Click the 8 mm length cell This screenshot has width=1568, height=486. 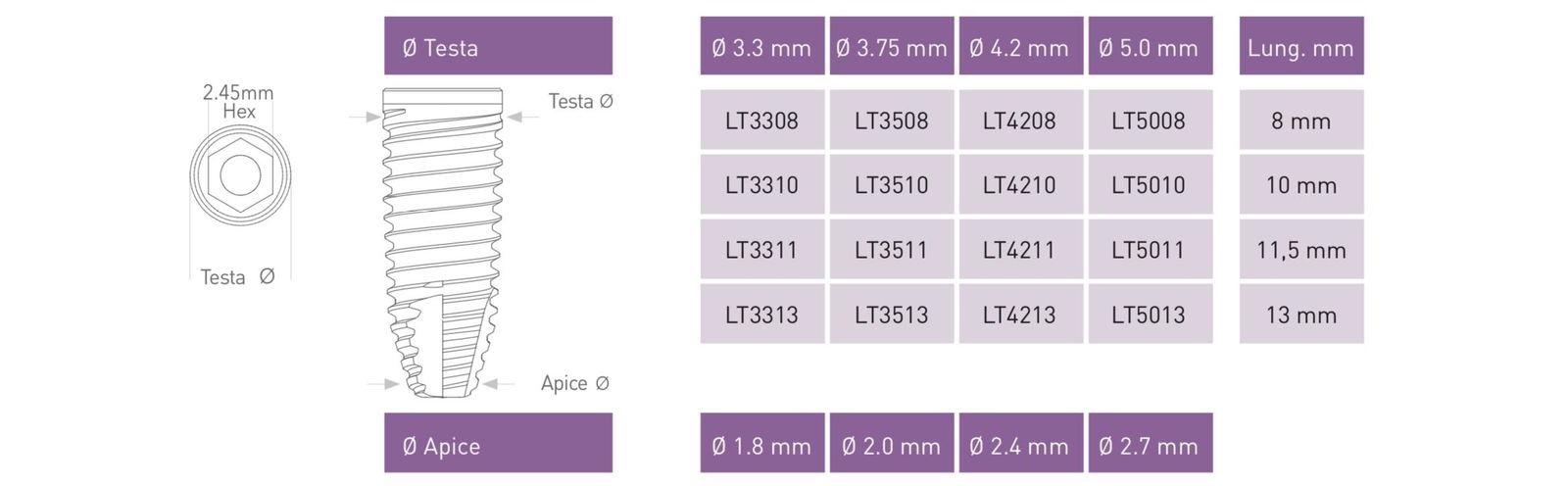(x=1301, y=120)
